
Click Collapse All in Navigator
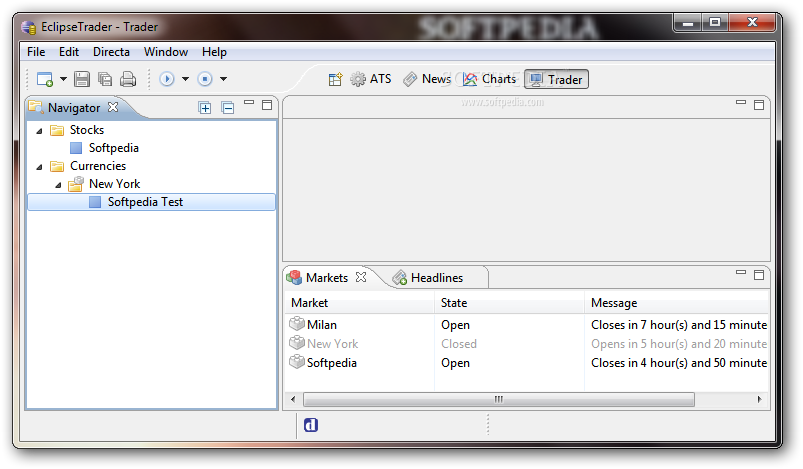click(228, 108)
